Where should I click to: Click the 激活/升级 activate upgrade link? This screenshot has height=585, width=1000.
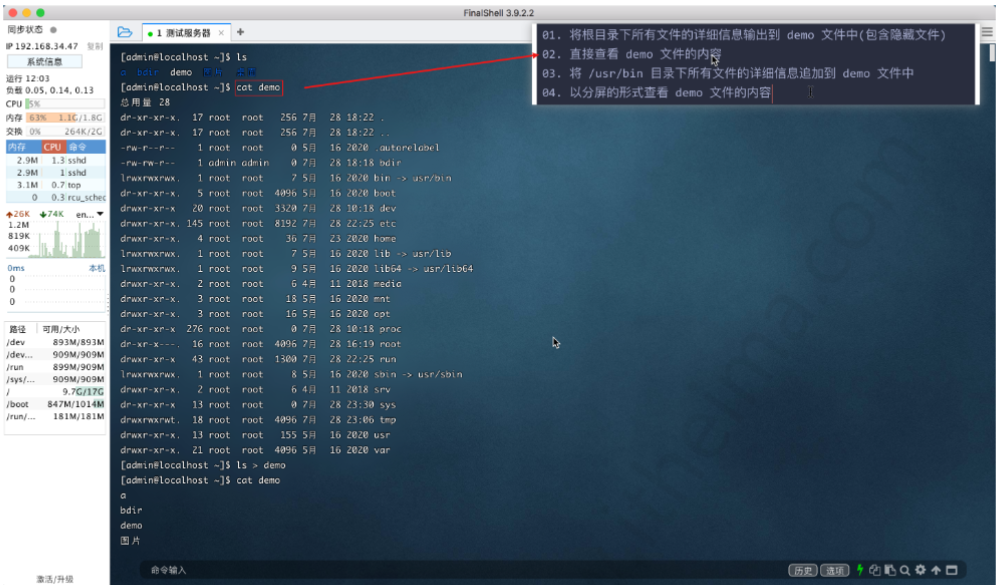tap(54, 579)
